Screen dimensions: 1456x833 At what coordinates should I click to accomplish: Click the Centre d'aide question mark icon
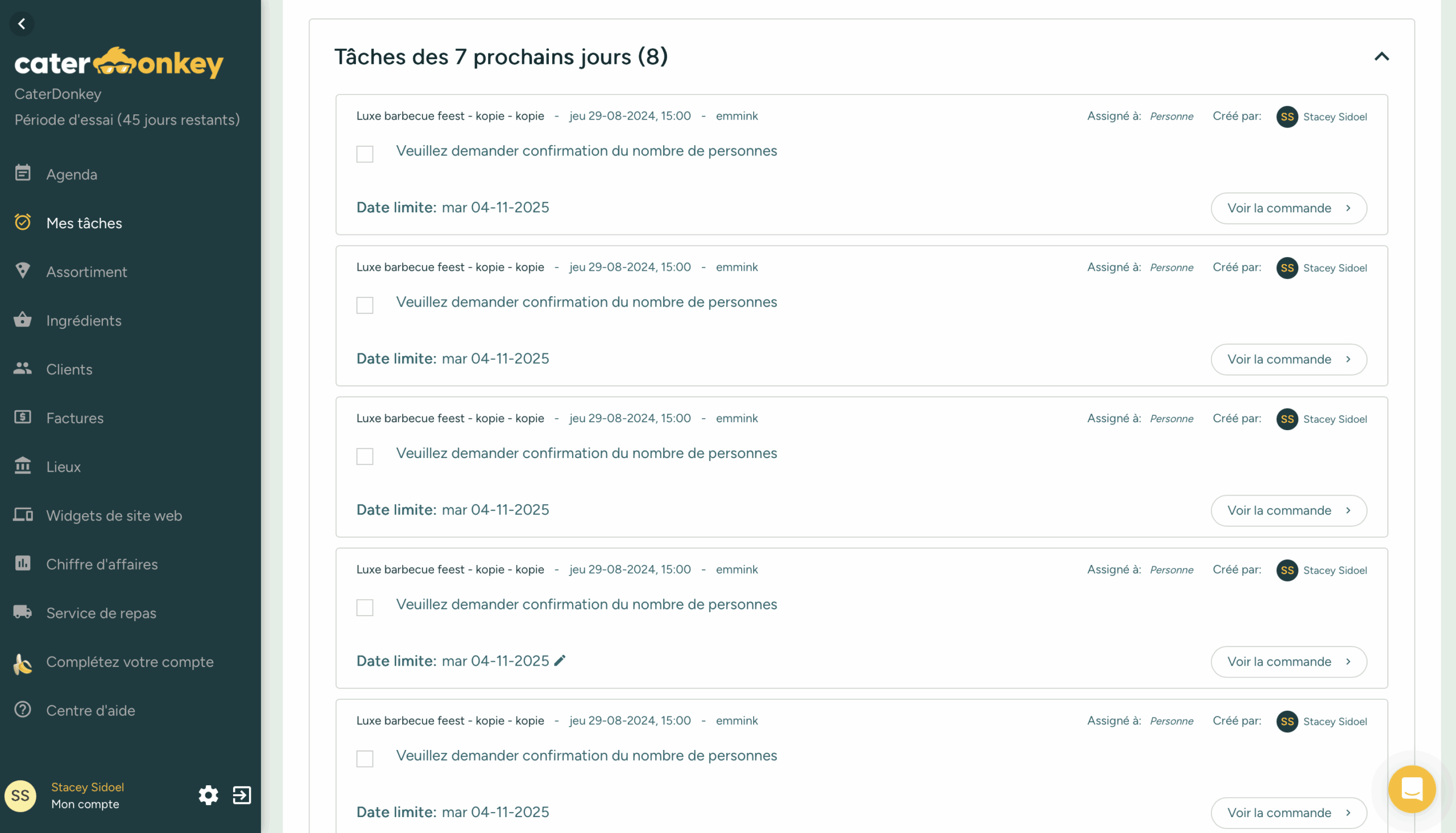pyautogui.click(x=23, y=710)
